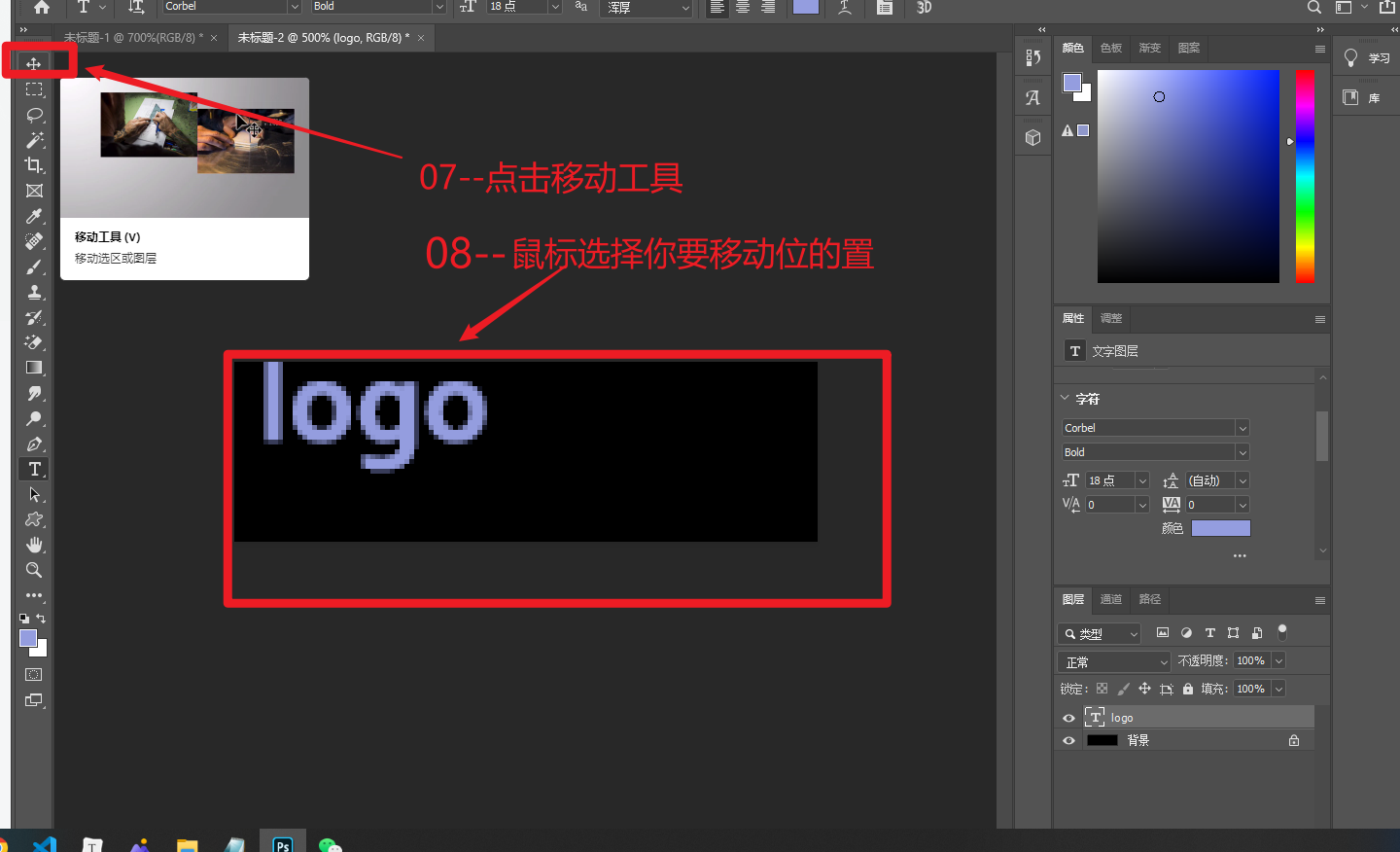Select the Eyedropper tool
The width and height of the screenshot is (1400, 852).
(34, 216)
